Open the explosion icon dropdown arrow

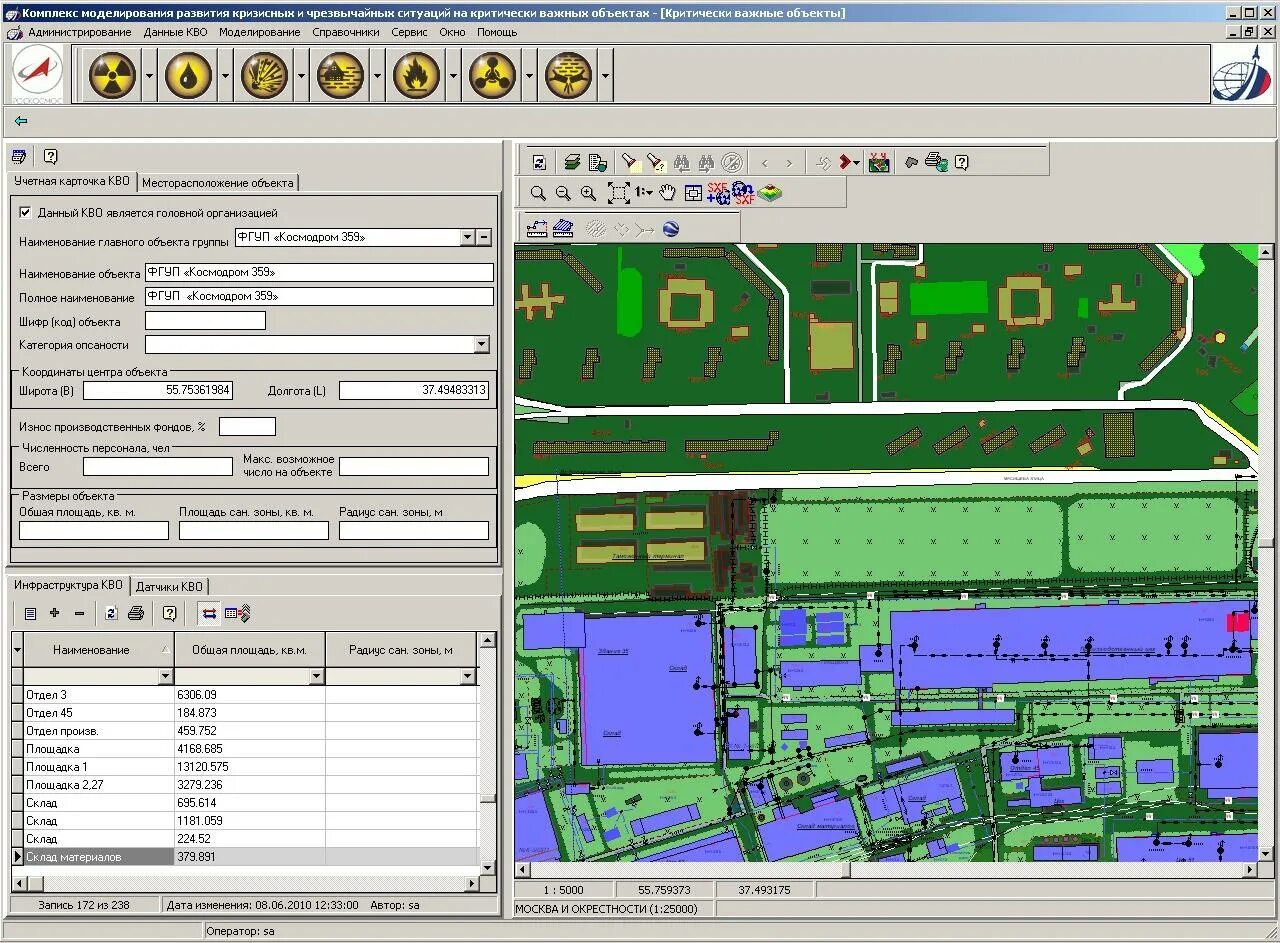(301, 76)
